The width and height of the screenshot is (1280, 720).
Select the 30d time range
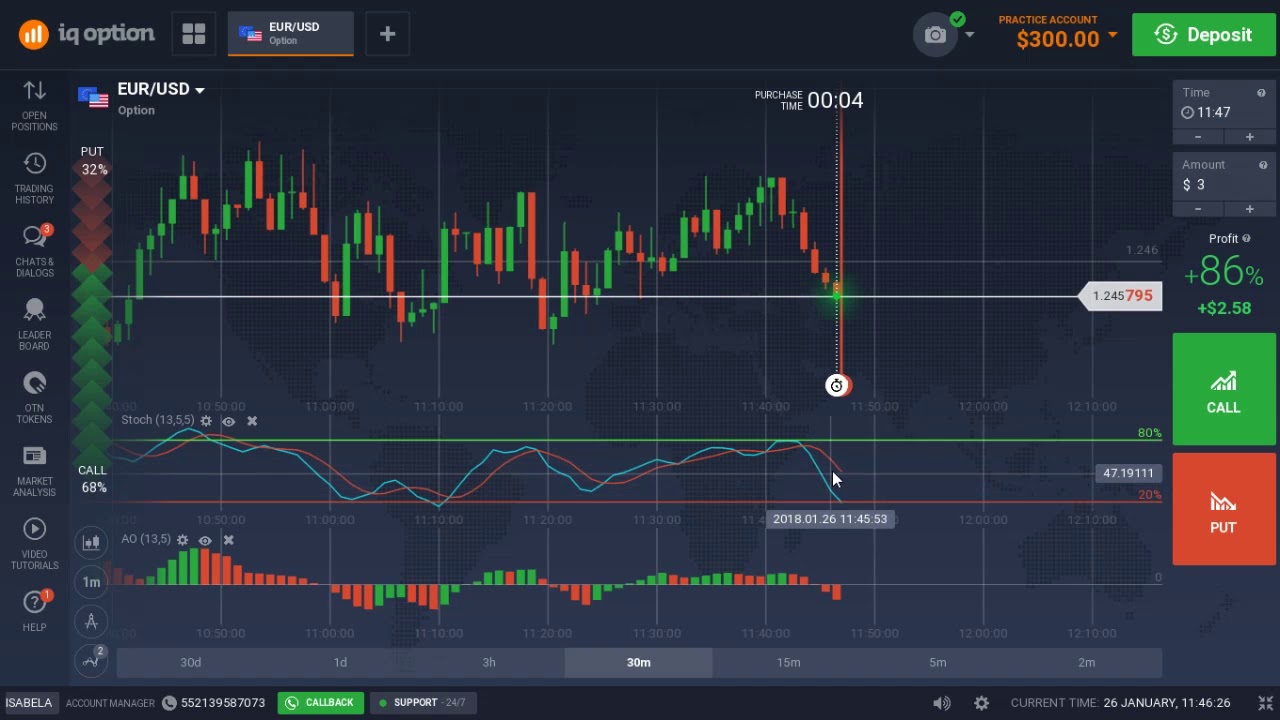coord(190,662)
